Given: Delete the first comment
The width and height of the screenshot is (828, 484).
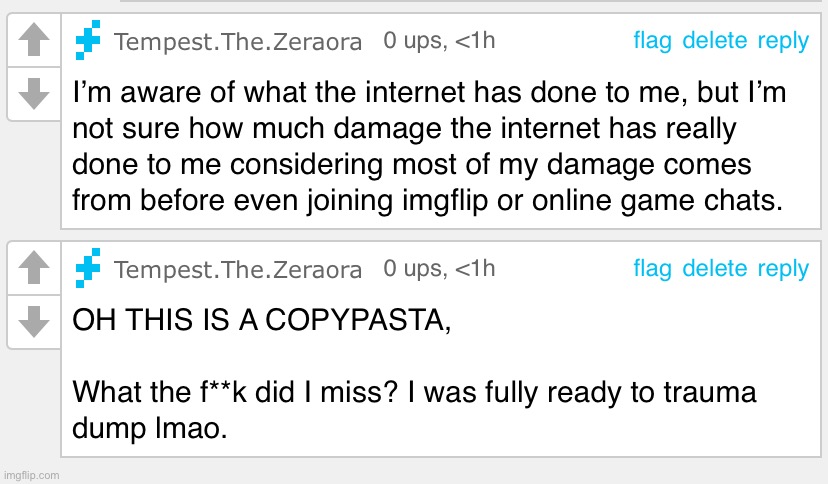Looking at the screenshot, I should point(714,41).
